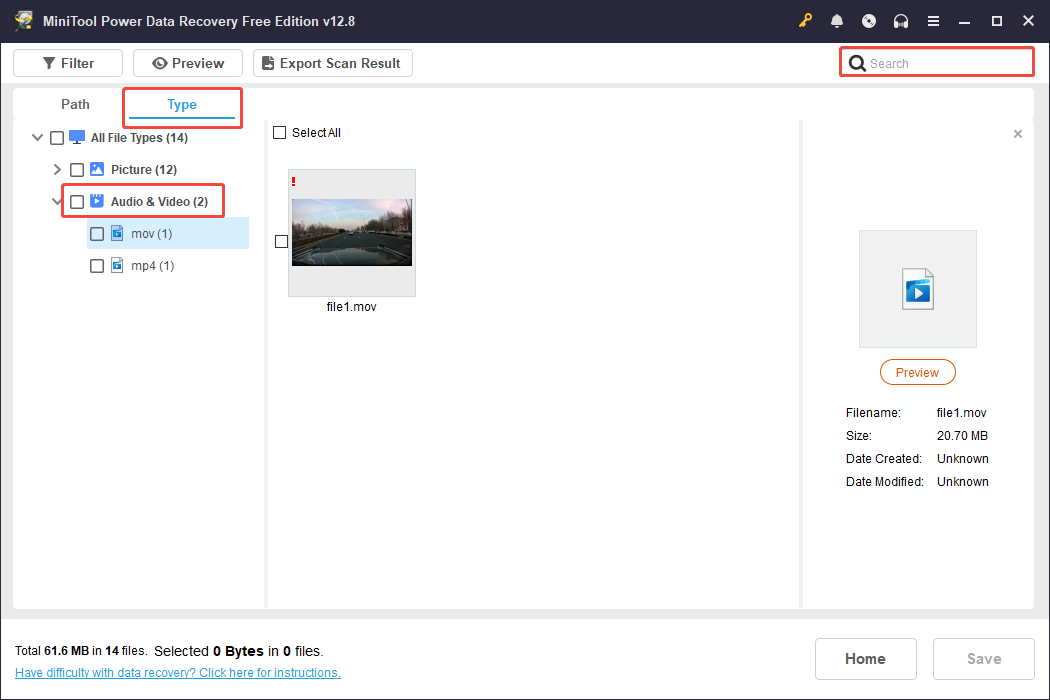1050x700 pixels.
Task: Click Export Scan Result
Action: click(333, 63)
